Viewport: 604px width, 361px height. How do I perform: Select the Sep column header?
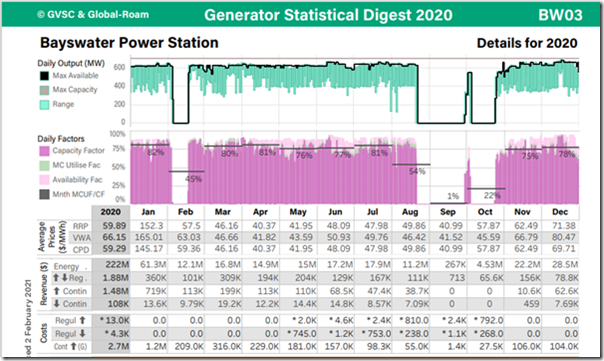coord(448,212)
